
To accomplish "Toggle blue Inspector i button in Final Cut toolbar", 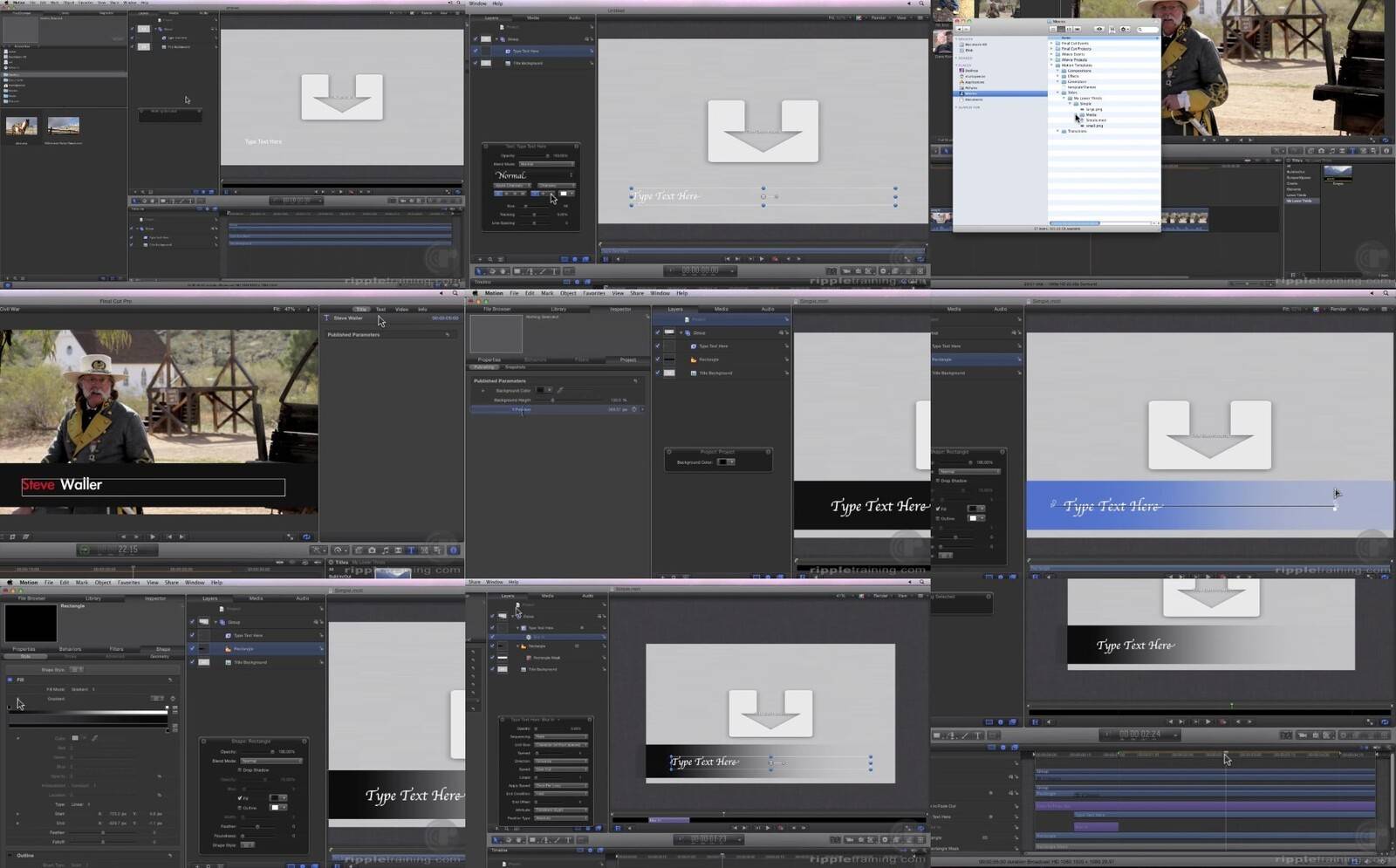I will [x=453, y=550].
